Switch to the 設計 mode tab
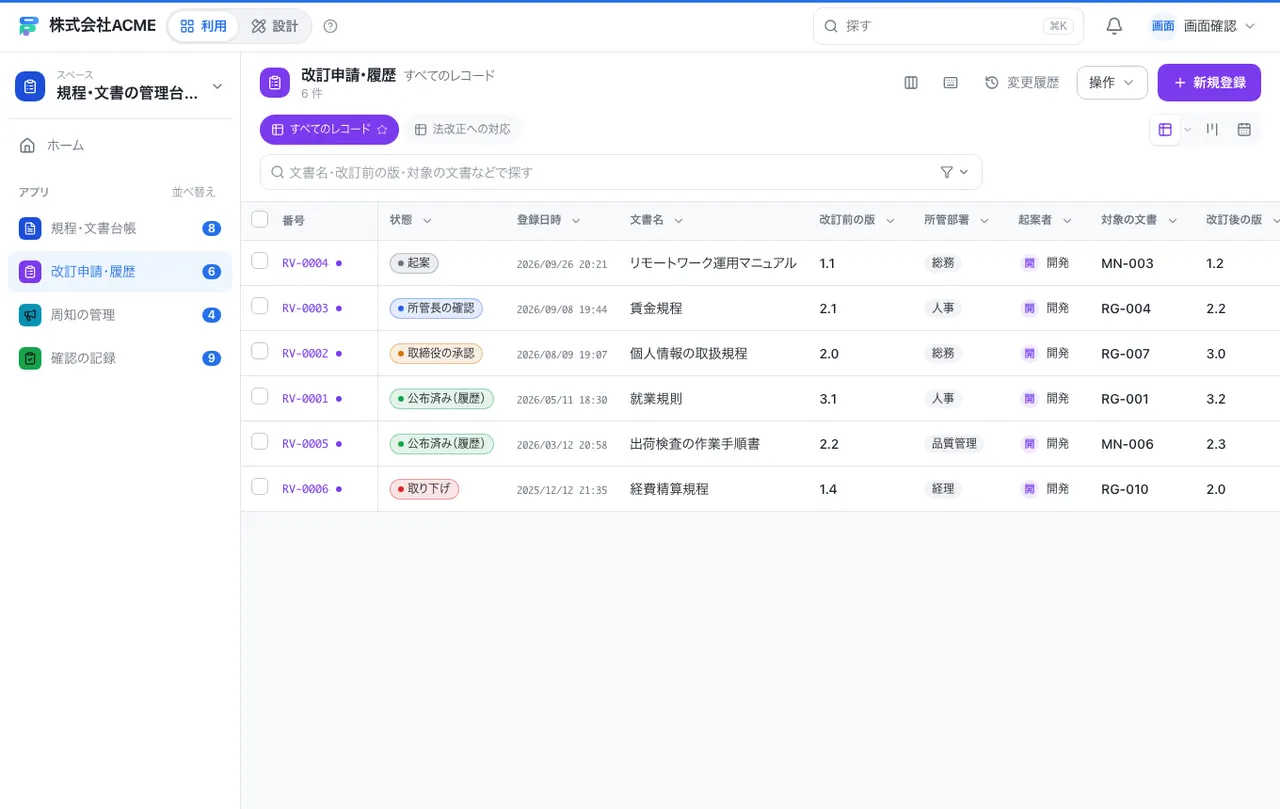Image resolution: width=1280 pixels, height=809 pixels. point(275,26)
